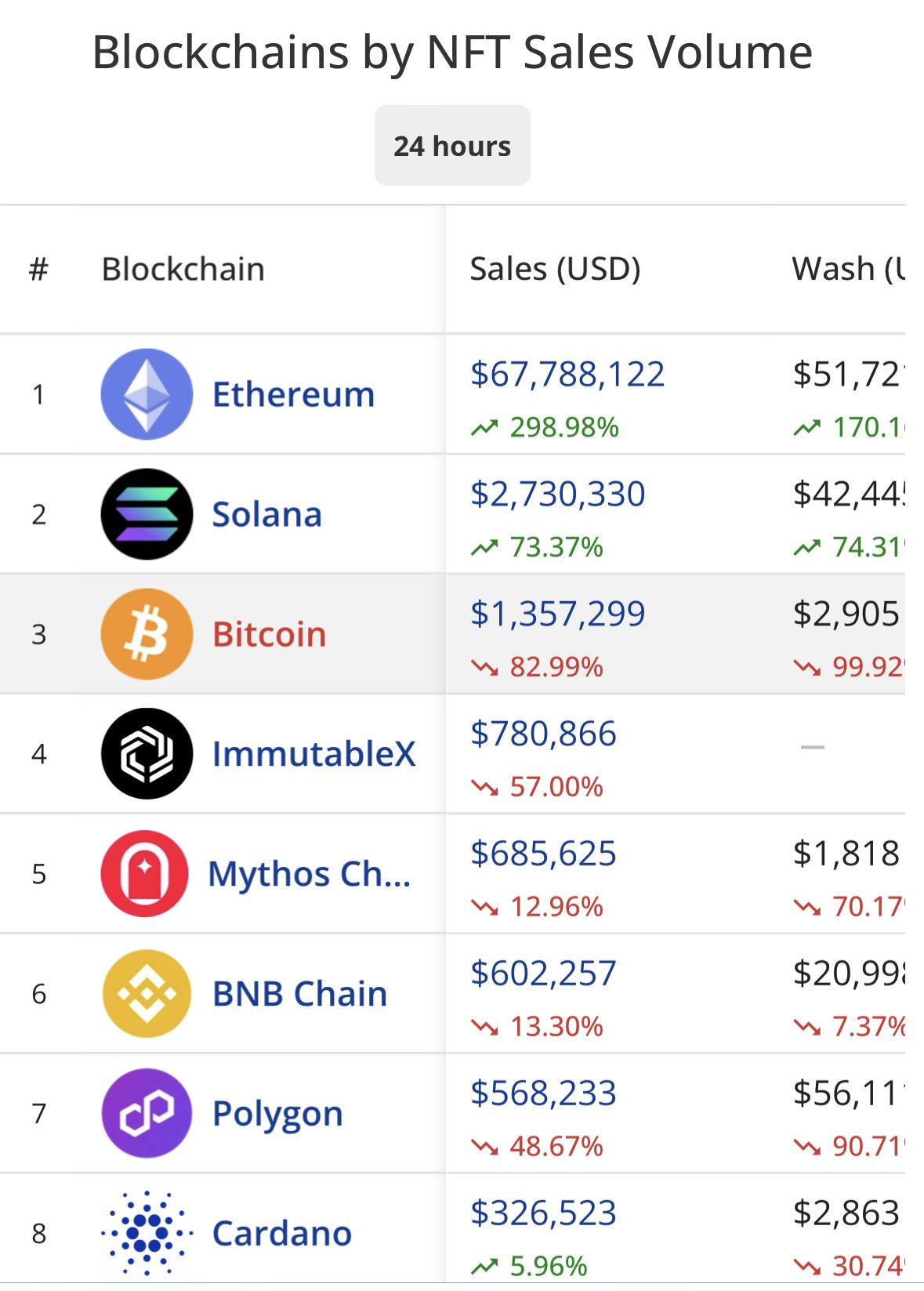Image resolution: width=924 pixels, height=1291 pixels.
Task: Click the Polygon logo icon
Action: coord(147,1113)
